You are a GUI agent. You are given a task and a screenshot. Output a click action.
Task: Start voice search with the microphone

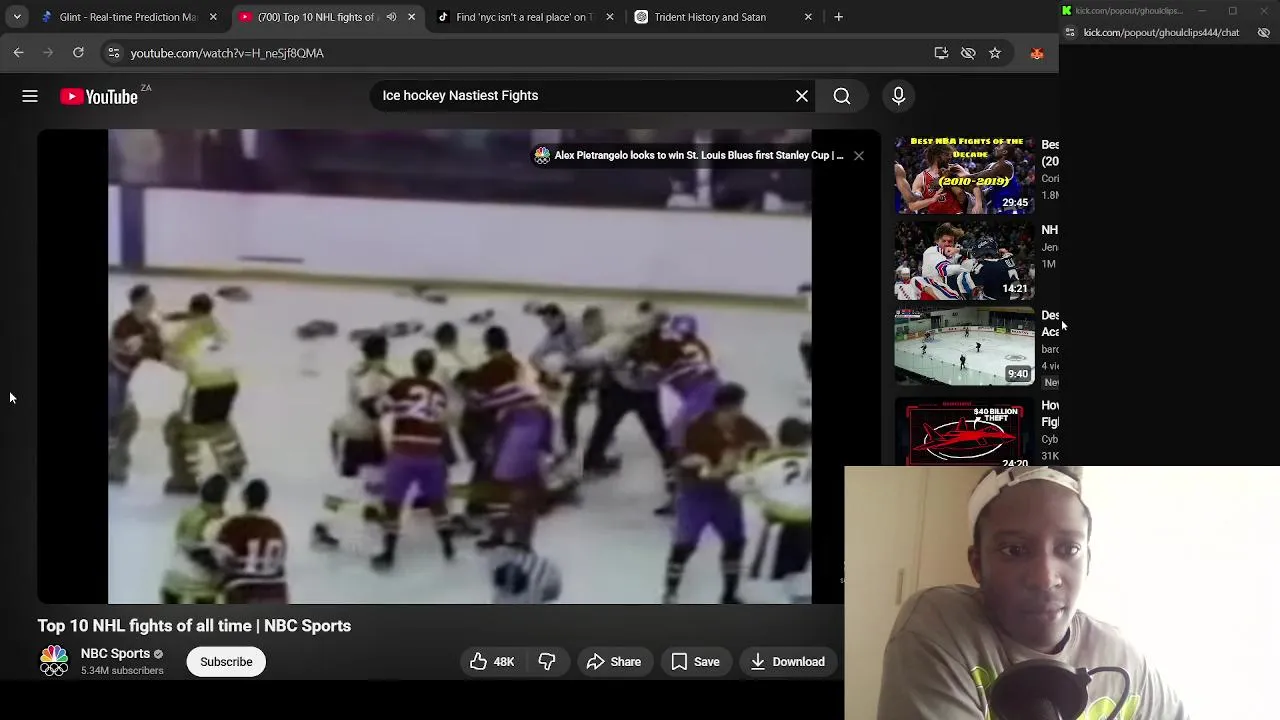point(898,96)
